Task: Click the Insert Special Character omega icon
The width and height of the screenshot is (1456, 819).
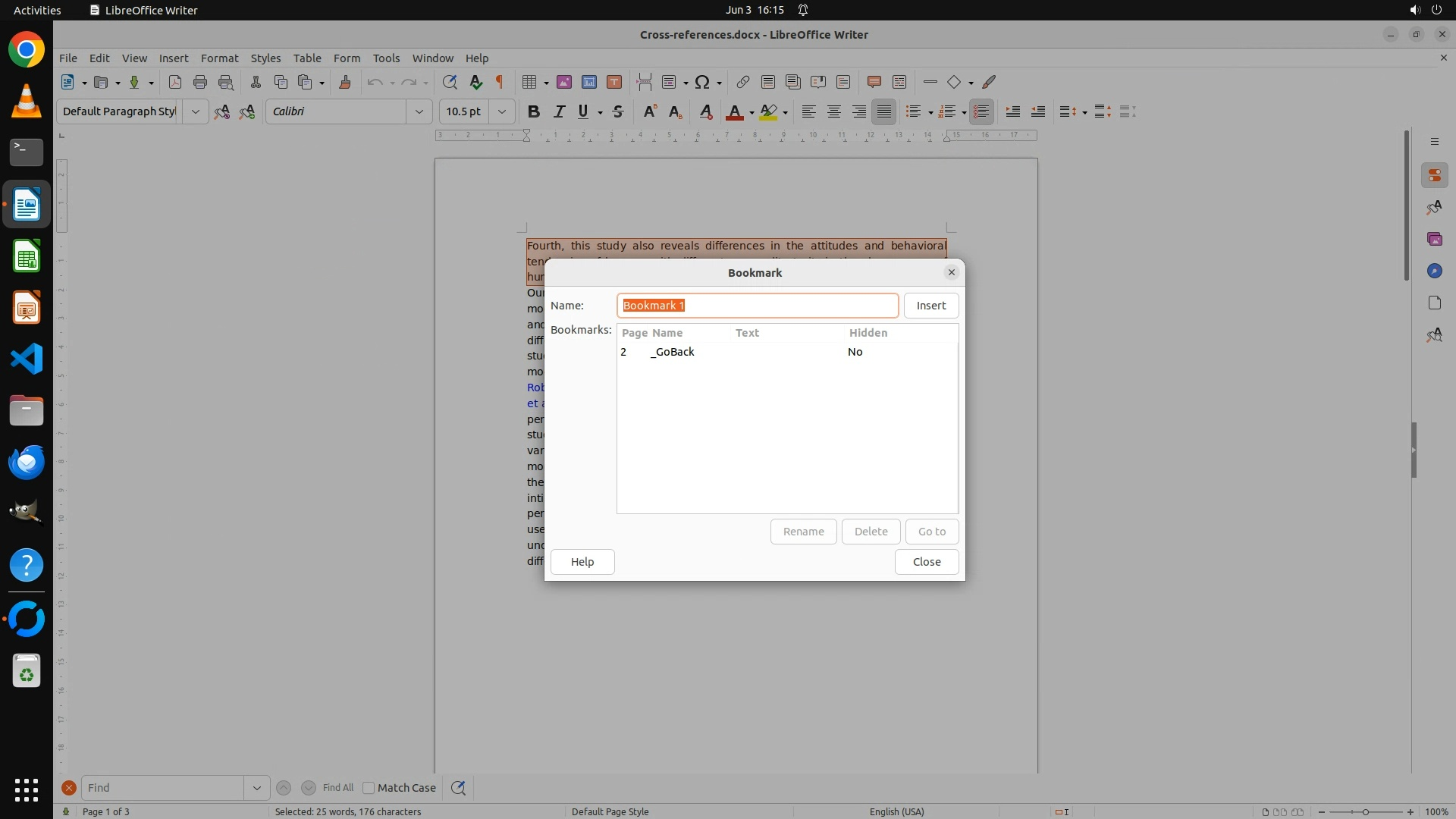Action: pos(702,82)
